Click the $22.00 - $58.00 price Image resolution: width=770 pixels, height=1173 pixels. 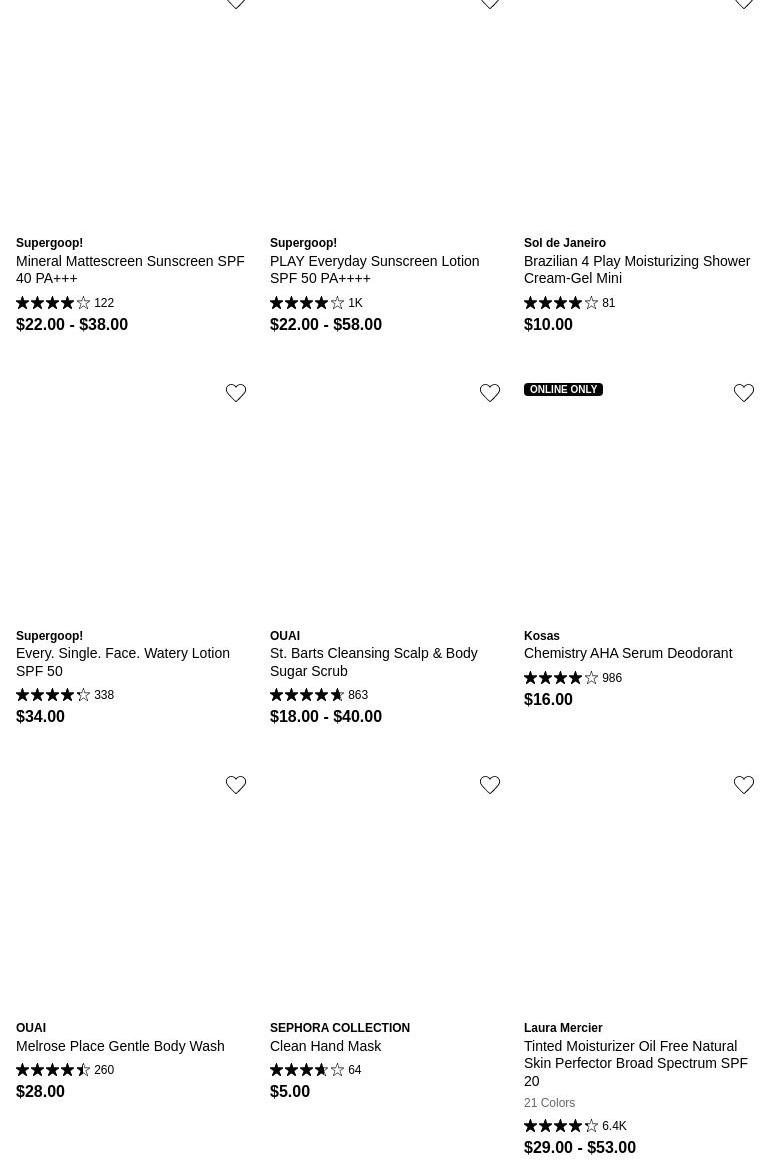(x=326, y=324)
